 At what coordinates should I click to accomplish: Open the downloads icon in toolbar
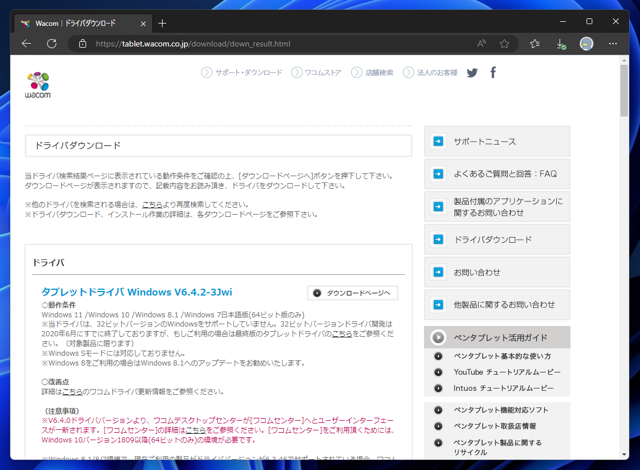(561, 44)
